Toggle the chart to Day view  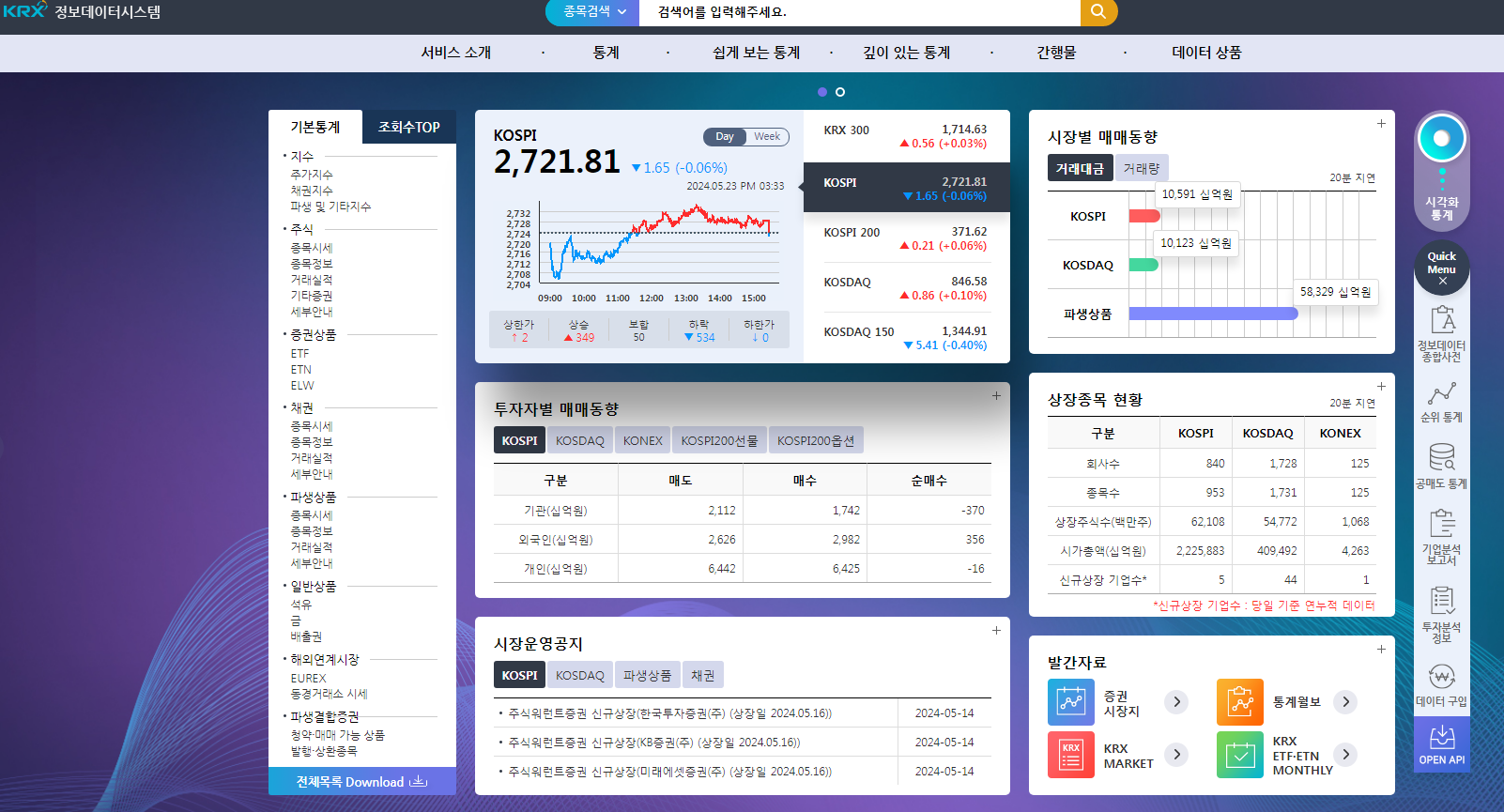click(725, 136)
